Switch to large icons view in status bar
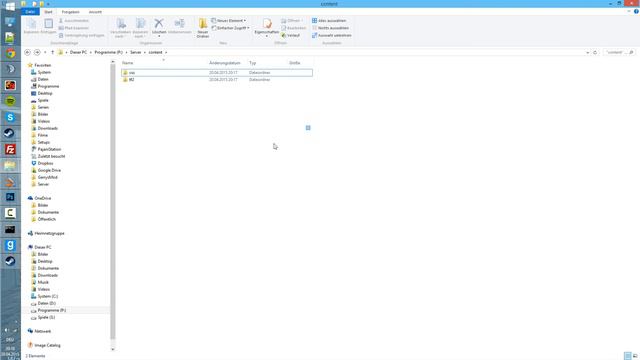640x360 pixels. click(x=635, y=356)
